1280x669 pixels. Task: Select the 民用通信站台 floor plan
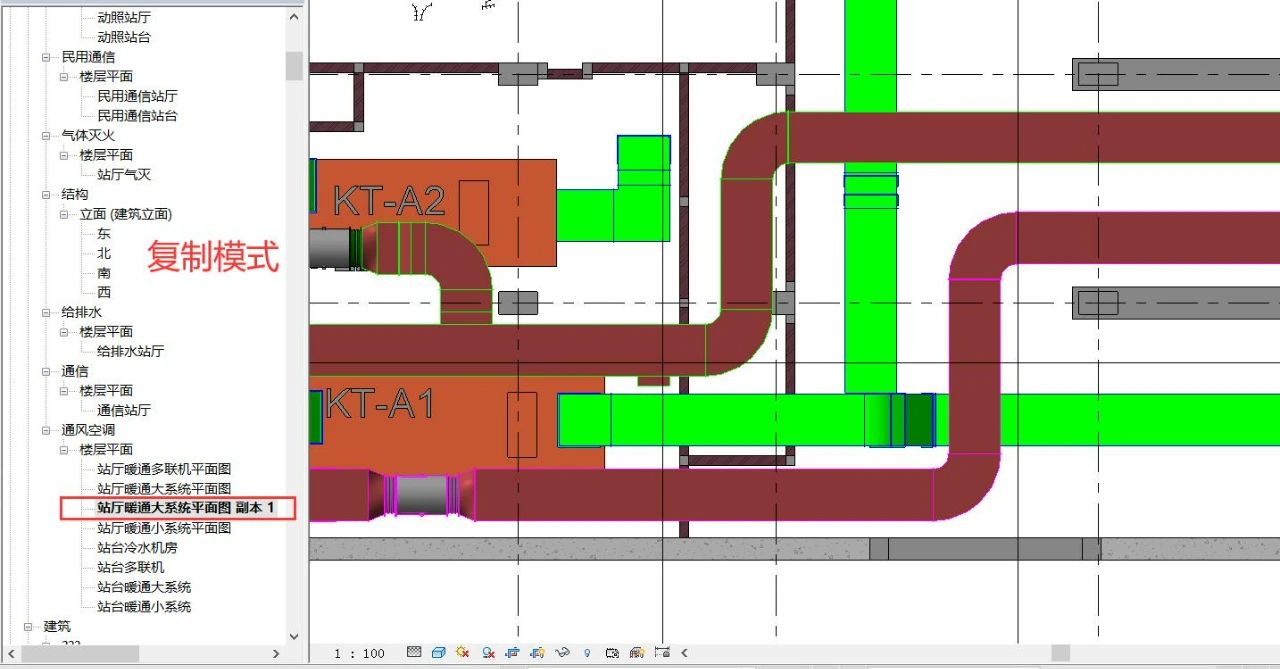point(138,116)
